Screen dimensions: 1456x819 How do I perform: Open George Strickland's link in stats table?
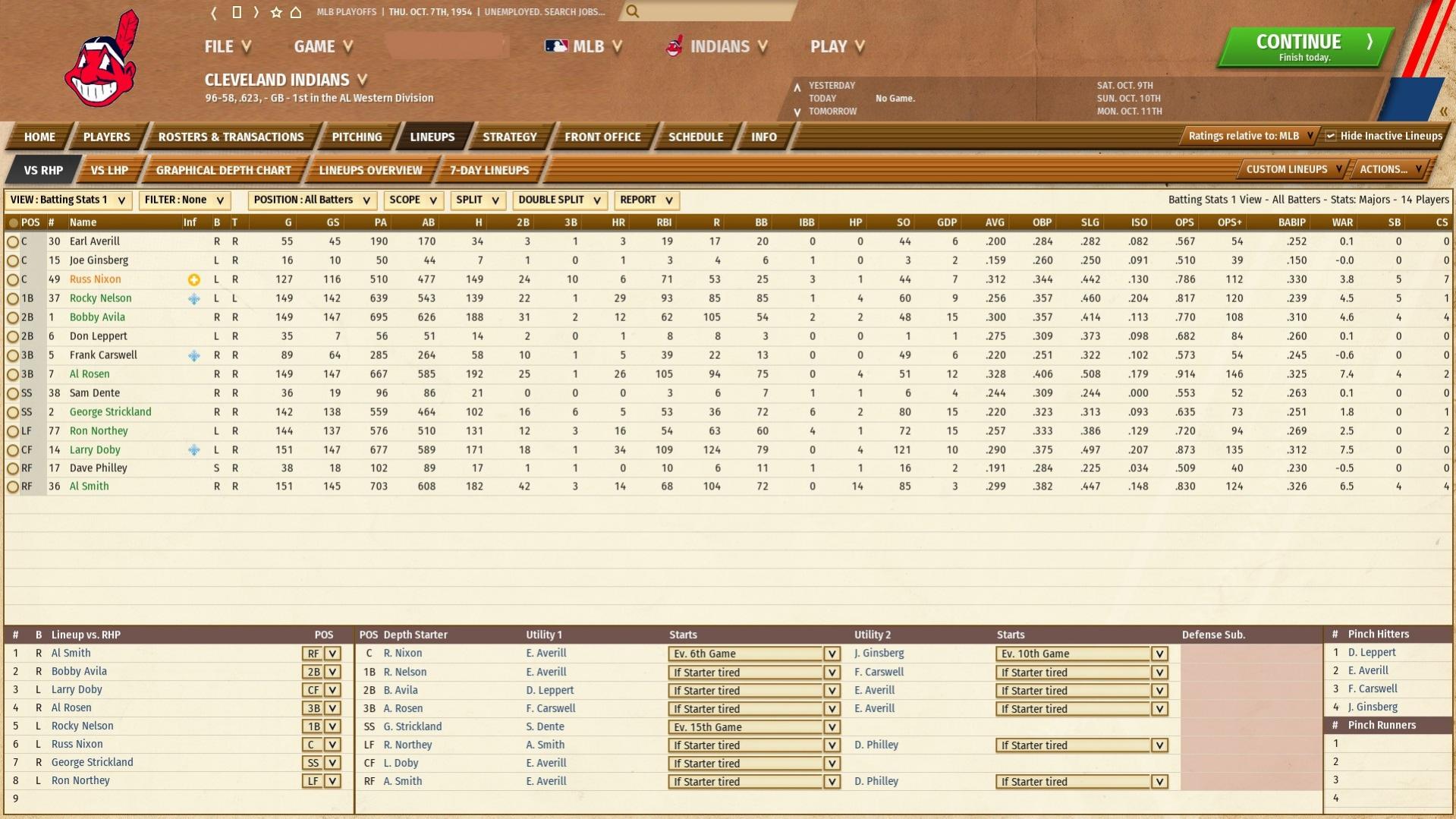pyautogui.click(x=110, y=412)
